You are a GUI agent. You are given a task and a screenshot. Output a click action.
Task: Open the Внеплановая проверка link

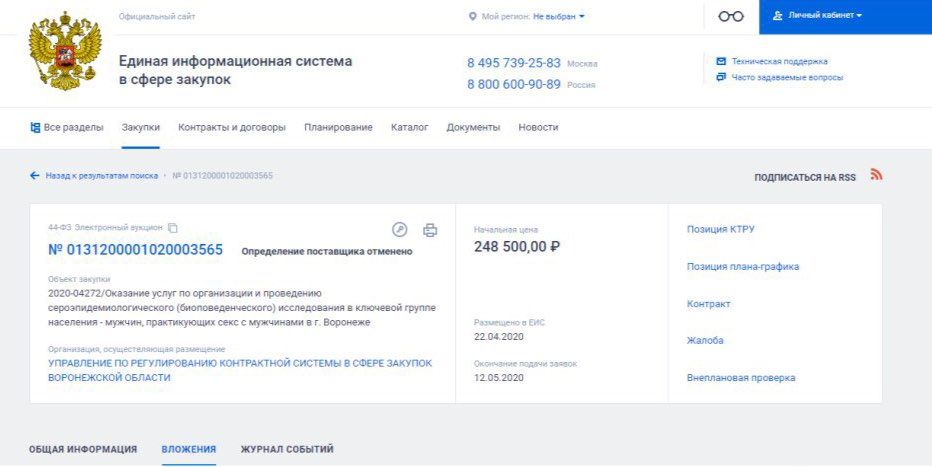(x=741, y=378)
